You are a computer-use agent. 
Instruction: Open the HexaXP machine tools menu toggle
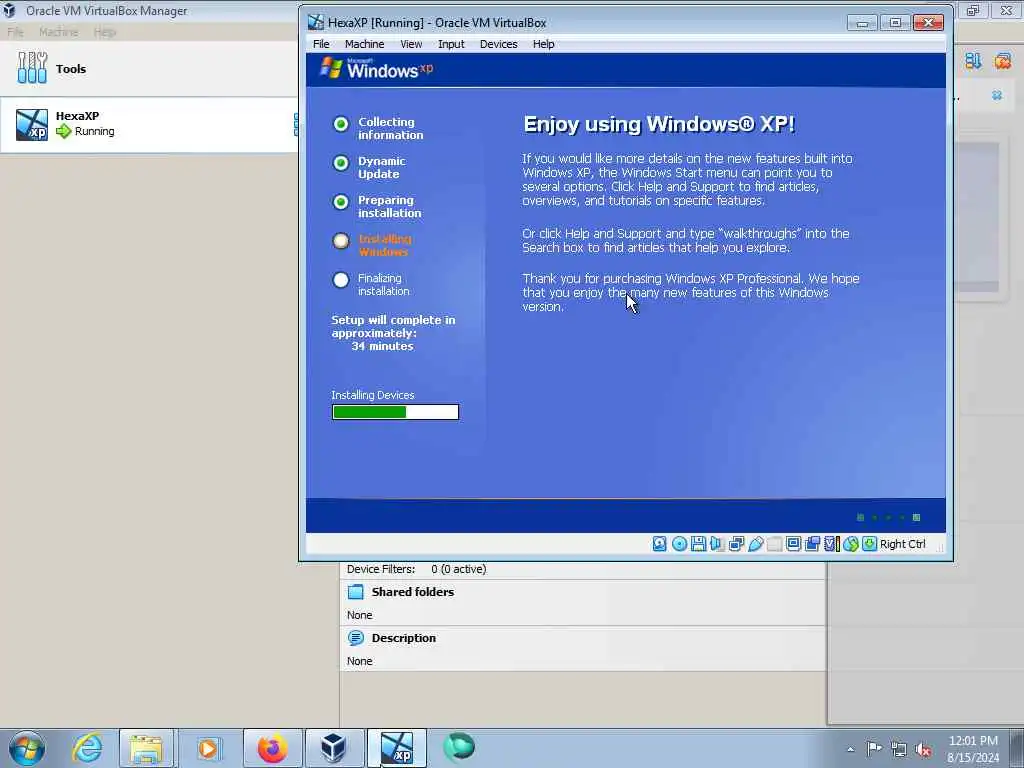(296, 124)
